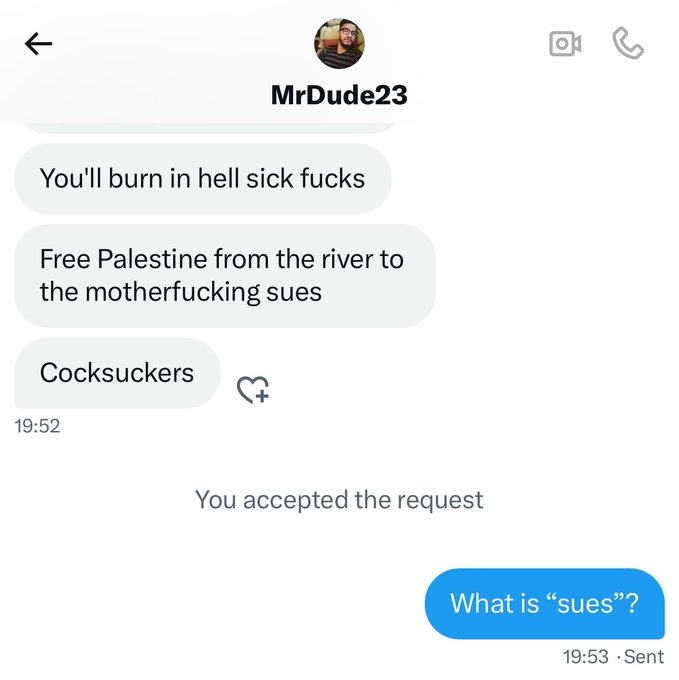Open the MrDude23 username profile link
This screenshot has height=680, width=679.
[x=339, y=95]
